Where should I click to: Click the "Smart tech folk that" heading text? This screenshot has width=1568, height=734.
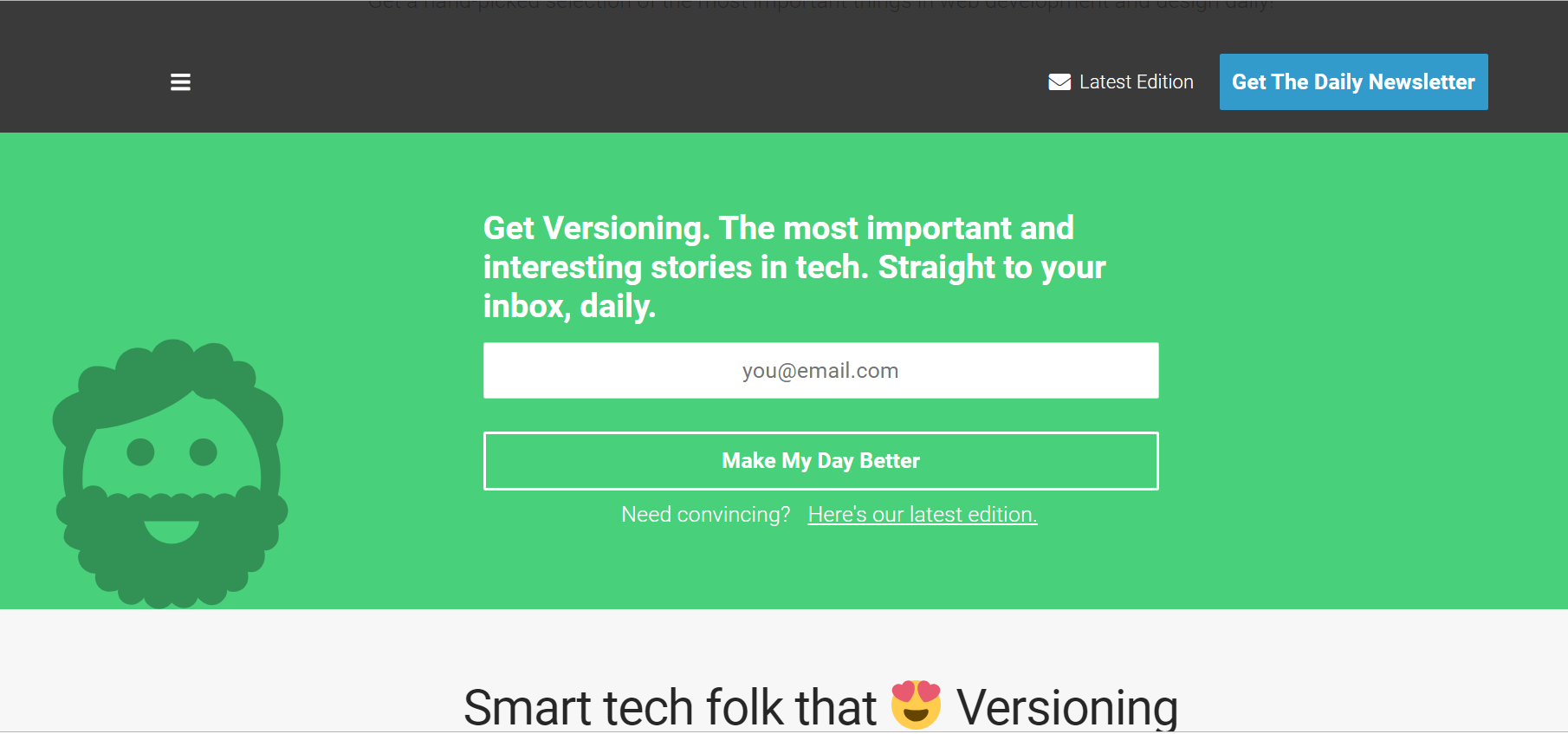click(x=670, y=707)
